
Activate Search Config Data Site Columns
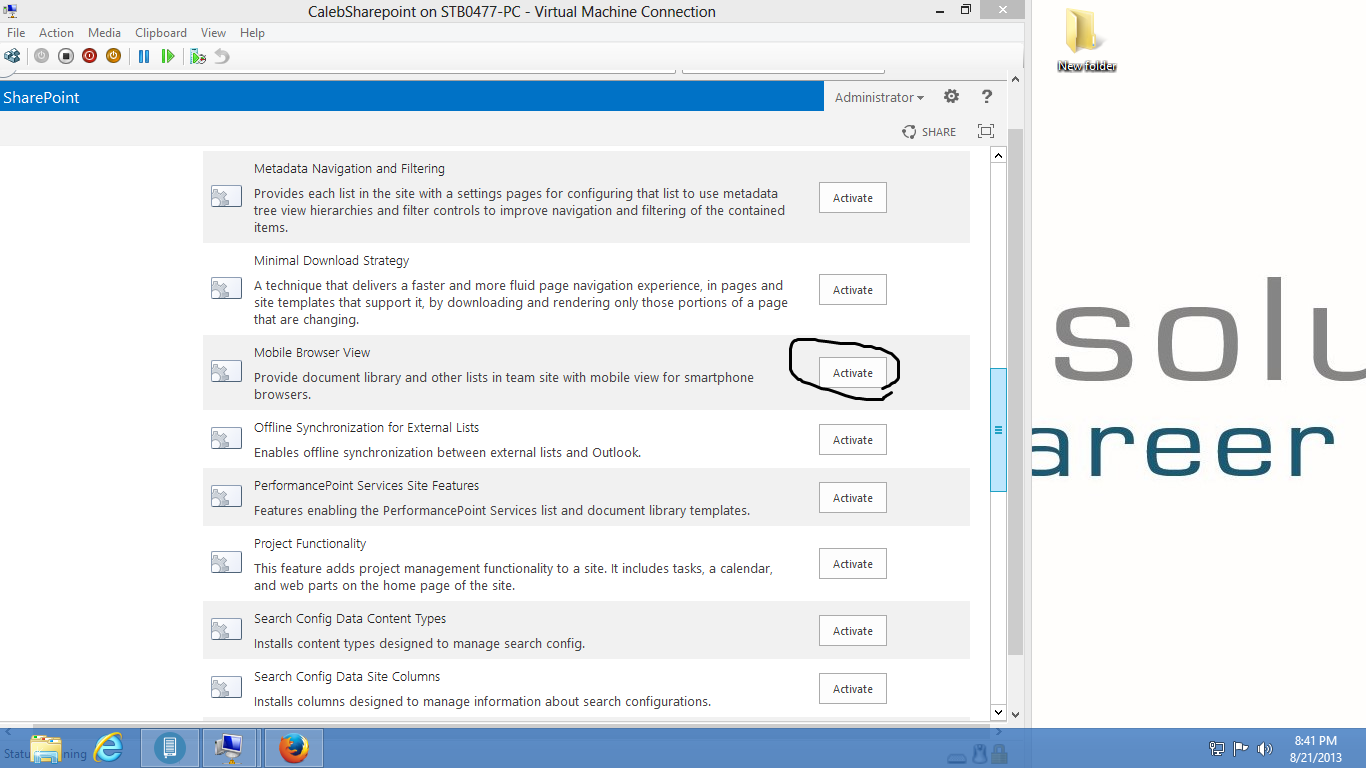(x=853, y=689)
